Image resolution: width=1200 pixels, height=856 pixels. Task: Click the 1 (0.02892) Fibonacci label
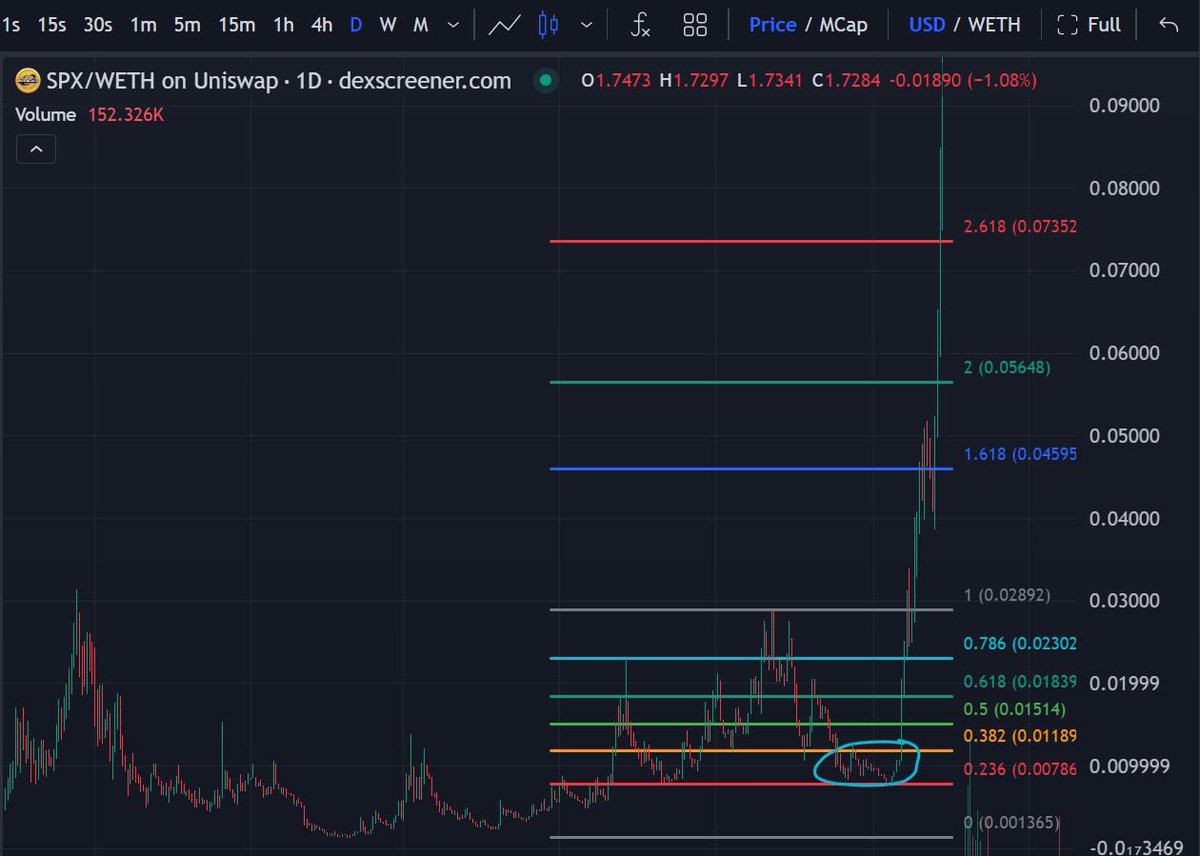click(x=1007, y=595)
